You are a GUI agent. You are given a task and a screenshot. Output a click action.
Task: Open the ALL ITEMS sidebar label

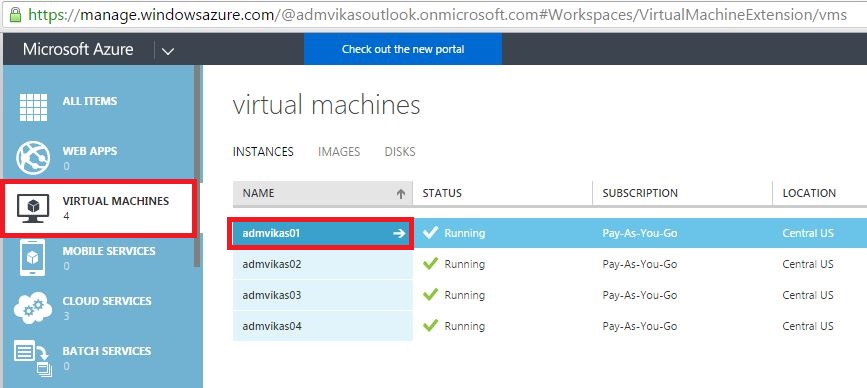tap(90, 101)
